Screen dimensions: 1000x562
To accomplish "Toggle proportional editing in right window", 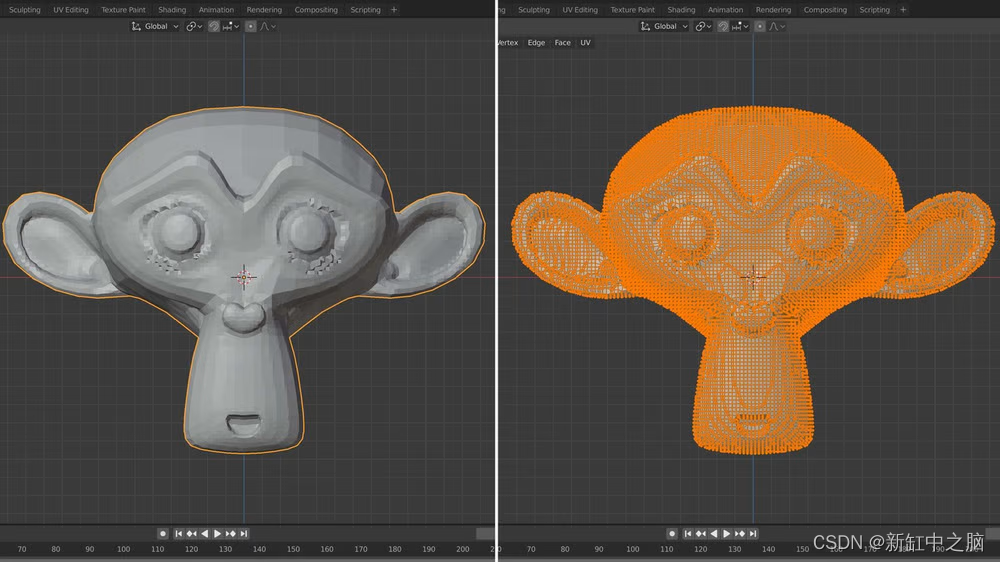I will point(760,26).
